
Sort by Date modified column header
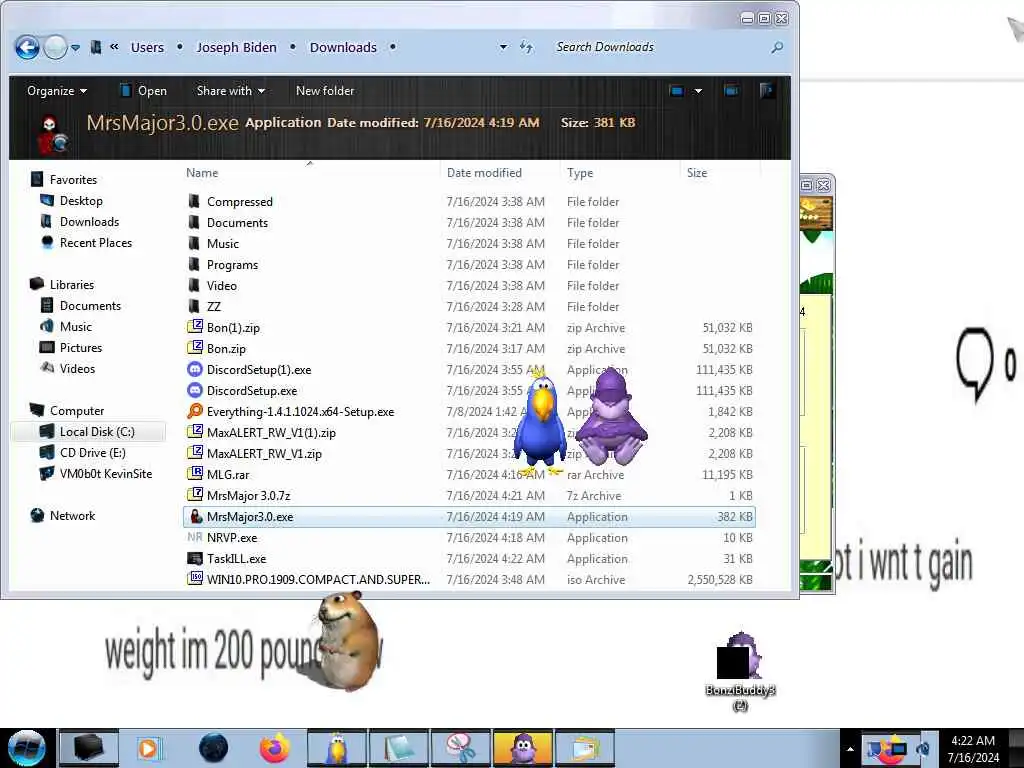[x=484, y=173]
